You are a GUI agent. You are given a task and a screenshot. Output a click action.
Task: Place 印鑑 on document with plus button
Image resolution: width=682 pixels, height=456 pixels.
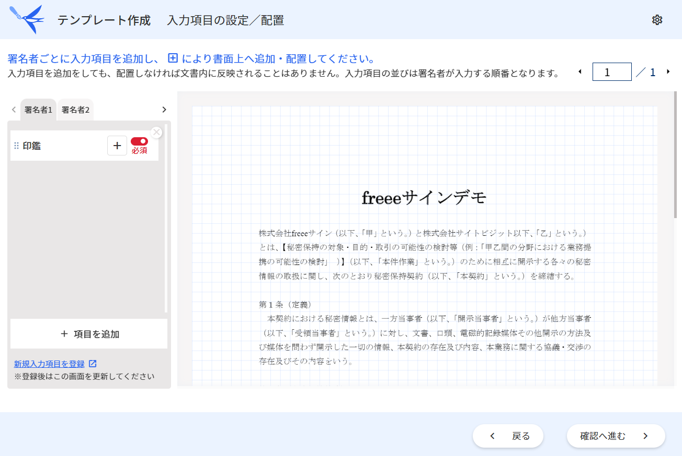pos(117,146)
